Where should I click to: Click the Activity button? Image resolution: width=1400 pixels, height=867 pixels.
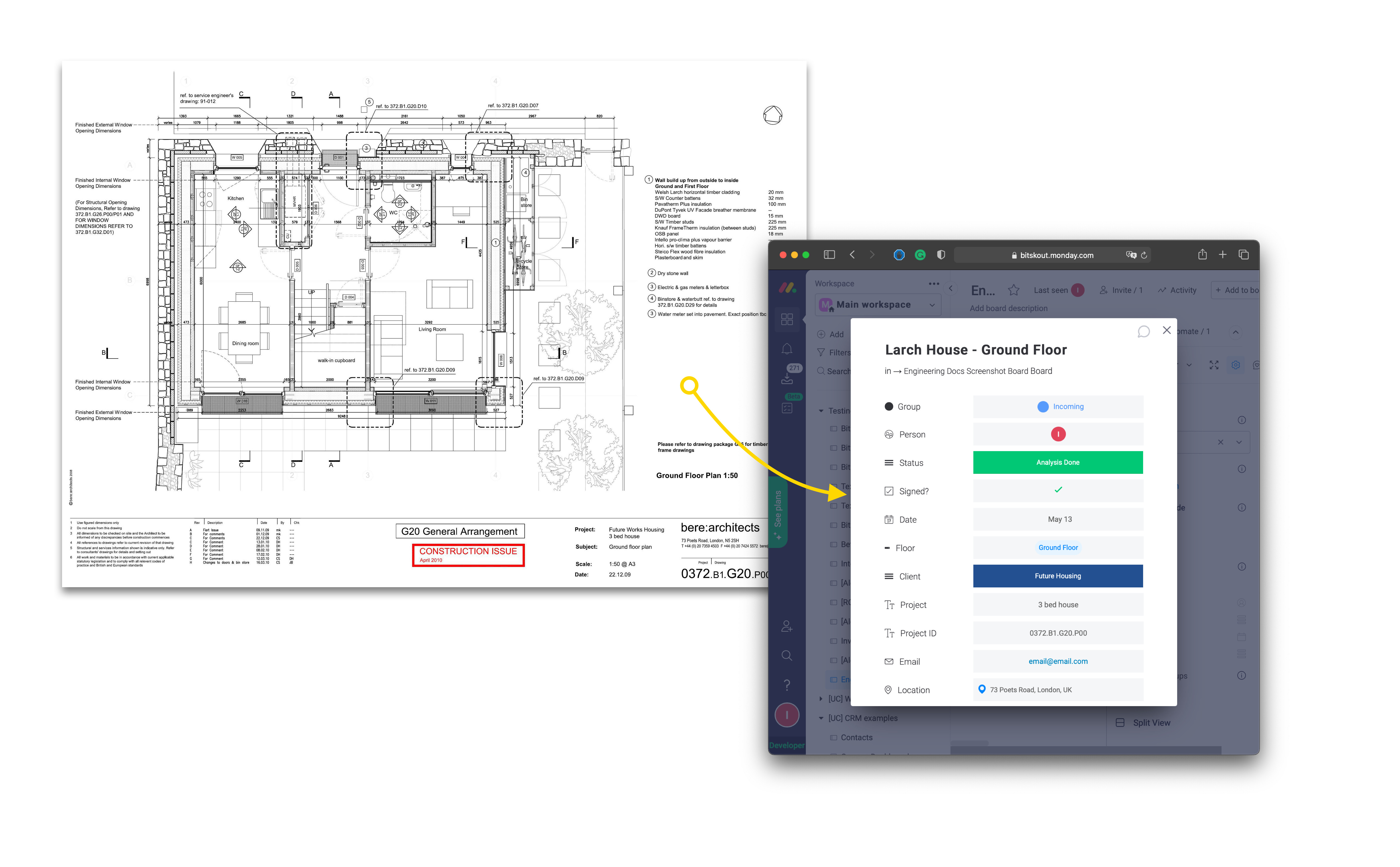(x=1177, y=290)
